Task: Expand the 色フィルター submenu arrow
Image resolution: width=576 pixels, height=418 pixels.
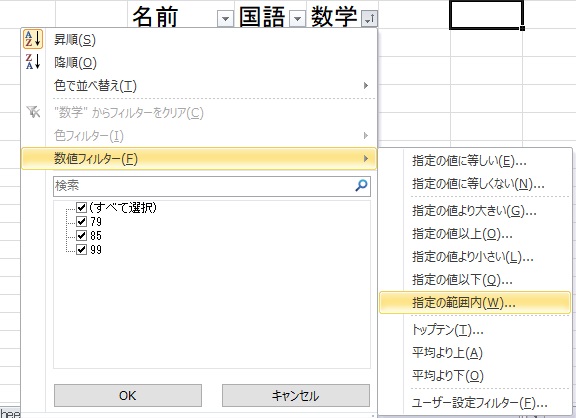Action: (366, 136)
